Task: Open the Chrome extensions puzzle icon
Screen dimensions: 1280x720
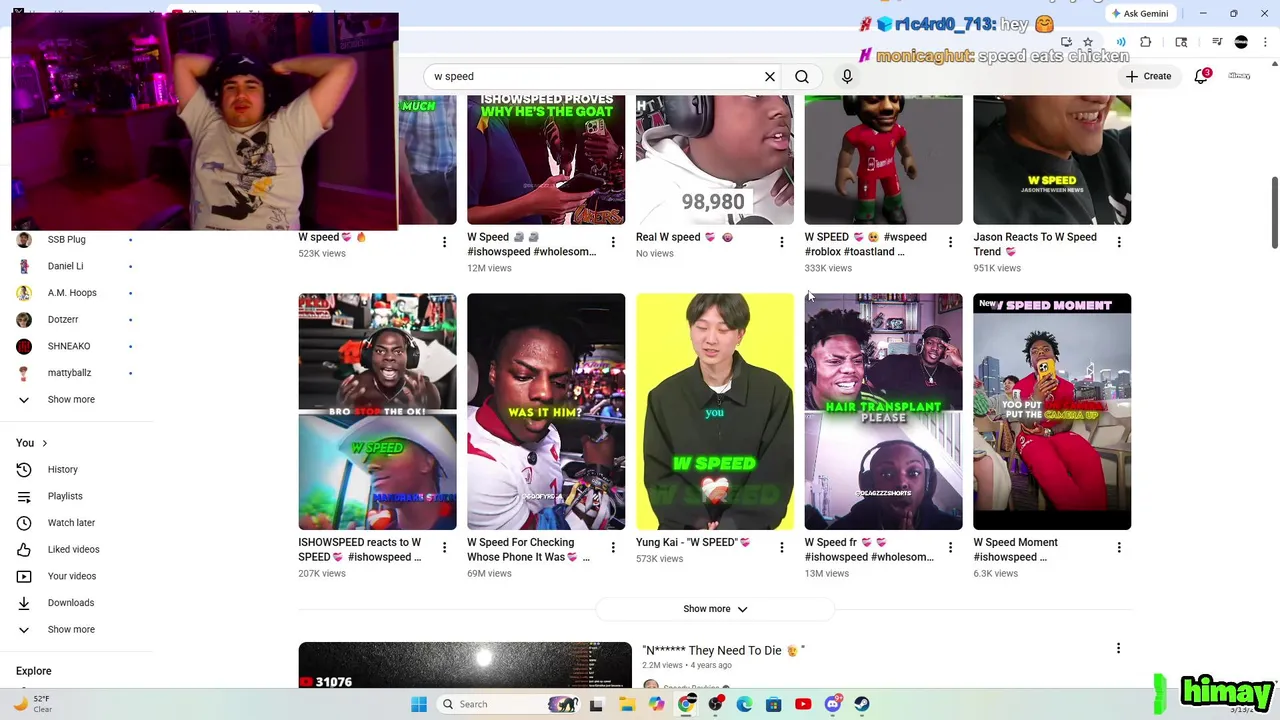Action: 1146,42
